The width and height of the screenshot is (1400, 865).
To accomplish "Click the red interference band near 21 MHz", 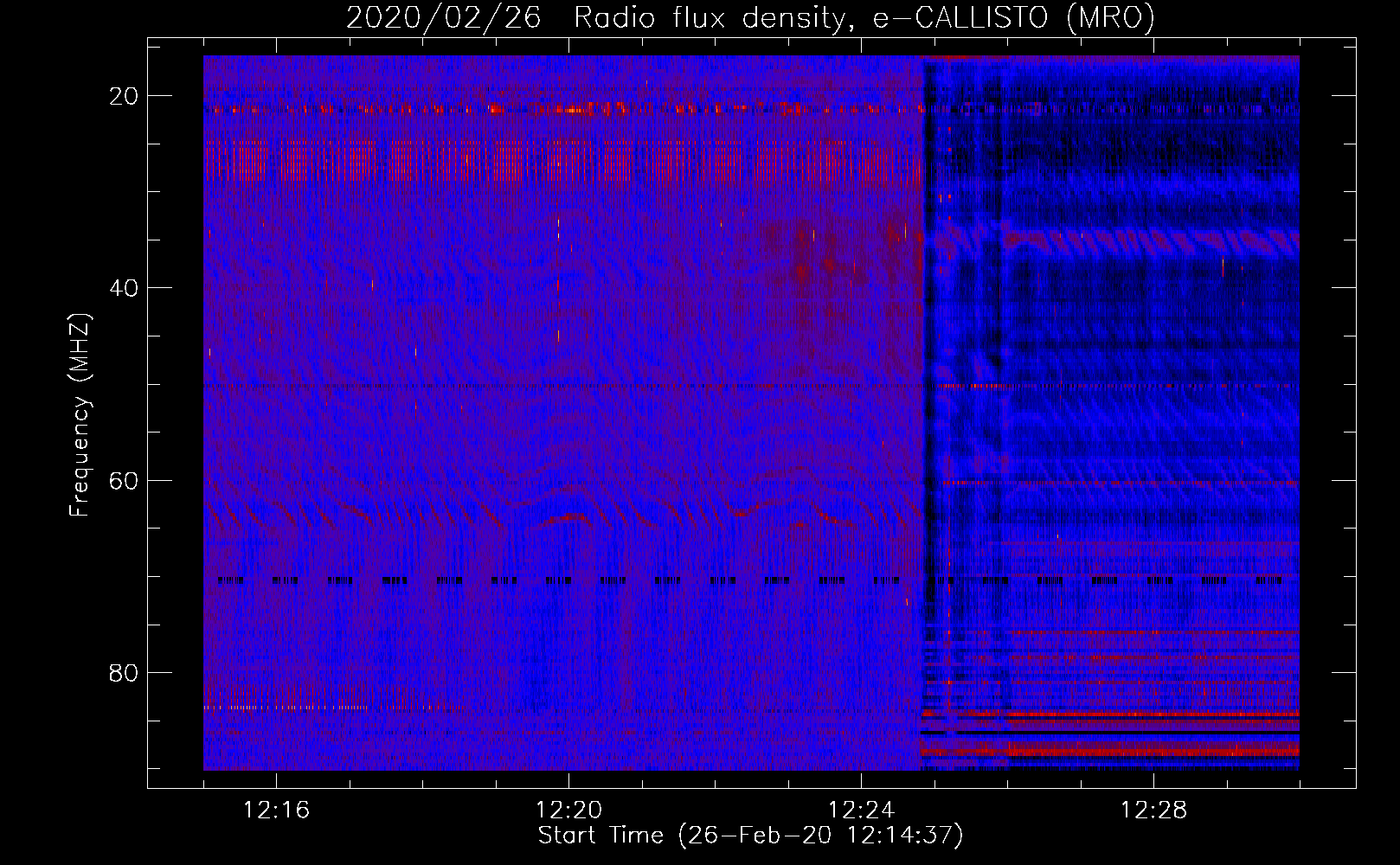I will 562,109.
